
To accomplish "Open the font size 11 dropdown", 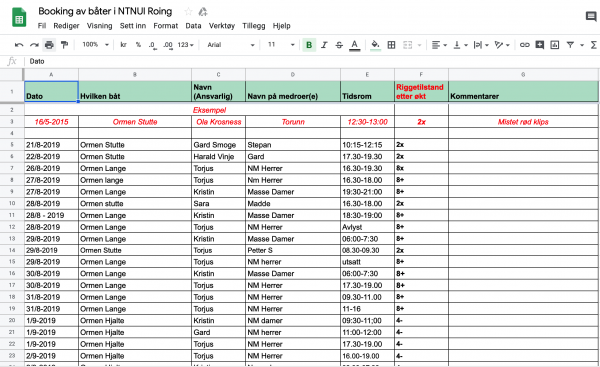I will pos(281,45).
